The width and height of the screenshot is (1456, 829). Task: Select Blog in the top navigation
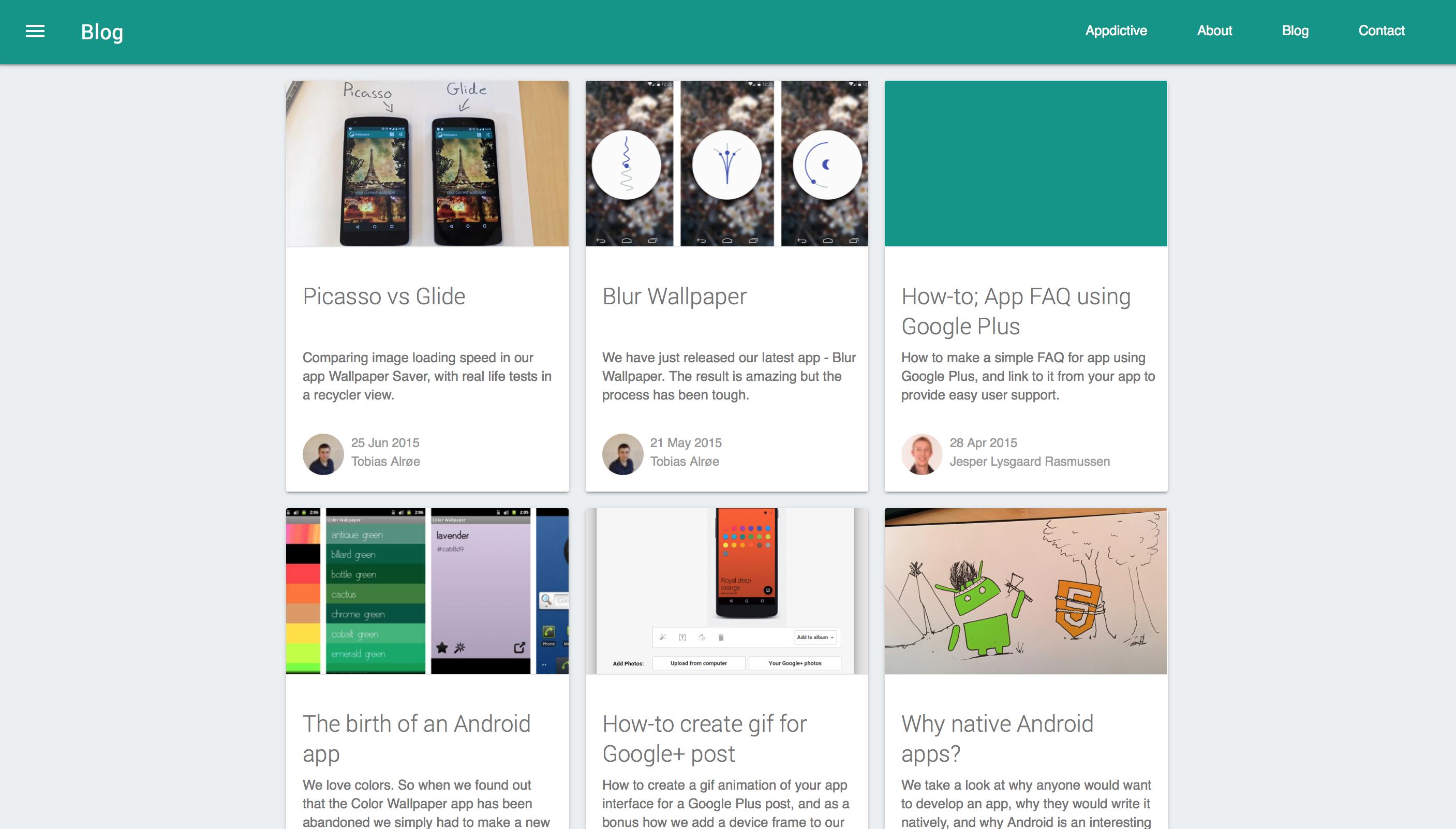1295,31
